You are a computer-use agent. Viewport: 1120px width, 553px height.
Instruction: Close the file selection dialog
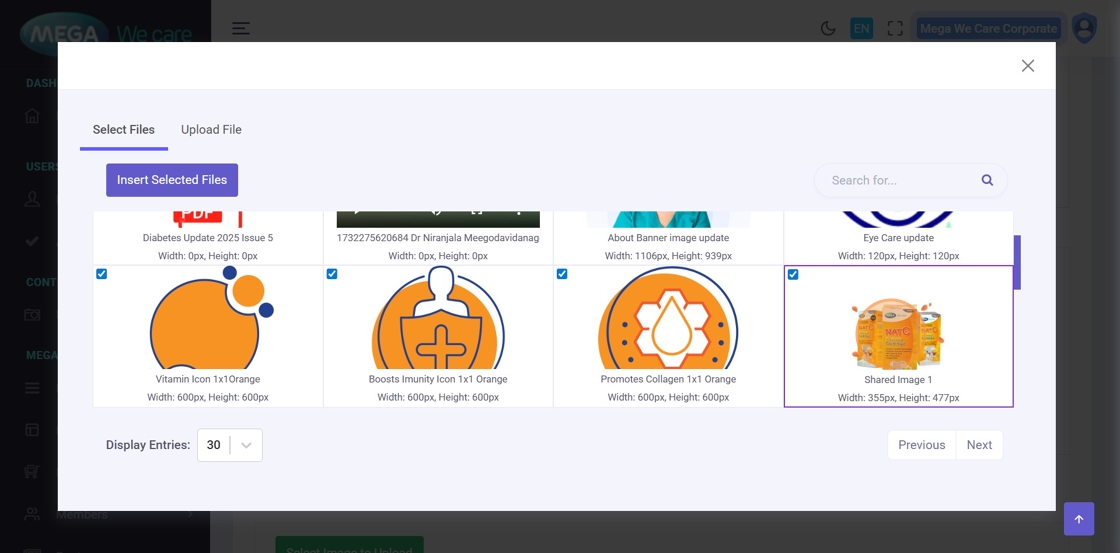pos(1027,66)
